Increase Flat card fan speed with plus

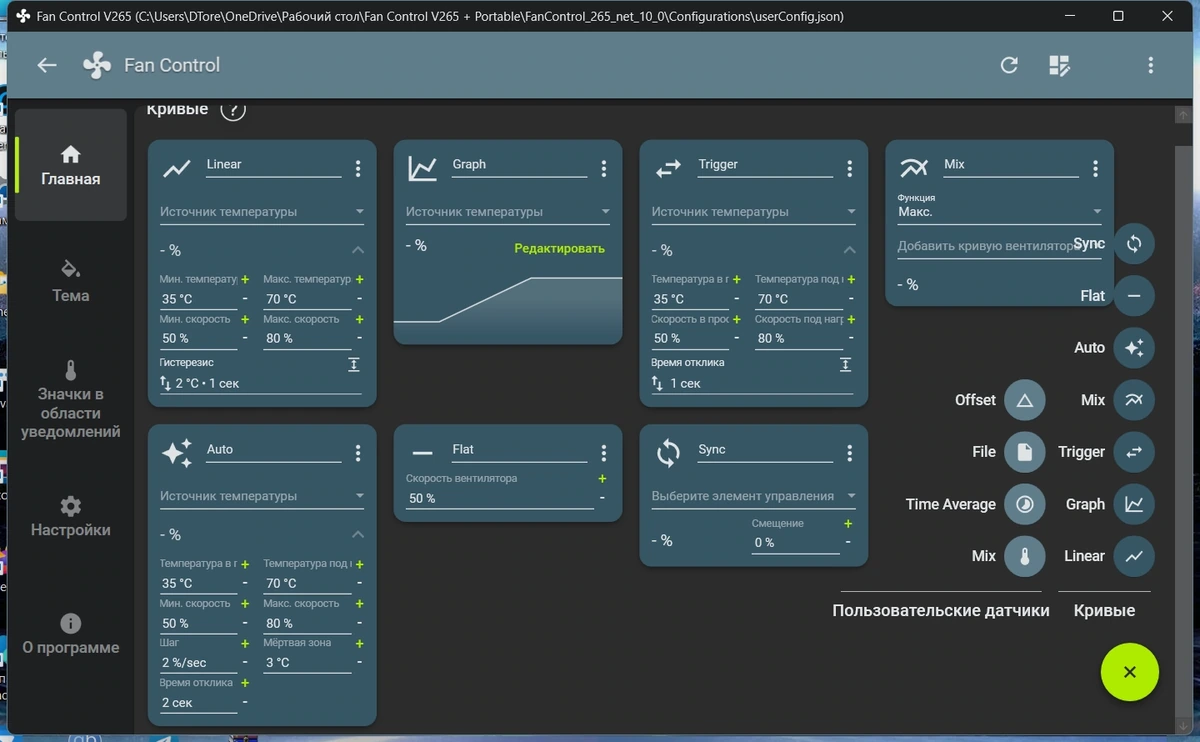click(x=602, y=479)
